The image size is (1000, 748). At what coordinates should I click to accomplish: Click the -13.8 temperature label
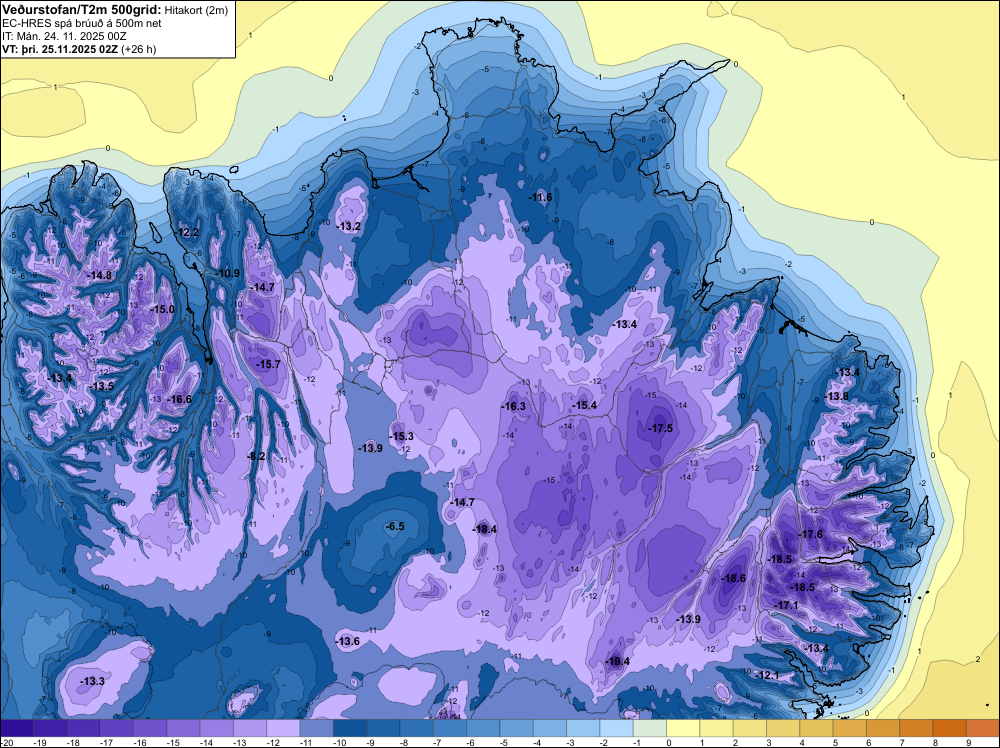coord(837,396)
